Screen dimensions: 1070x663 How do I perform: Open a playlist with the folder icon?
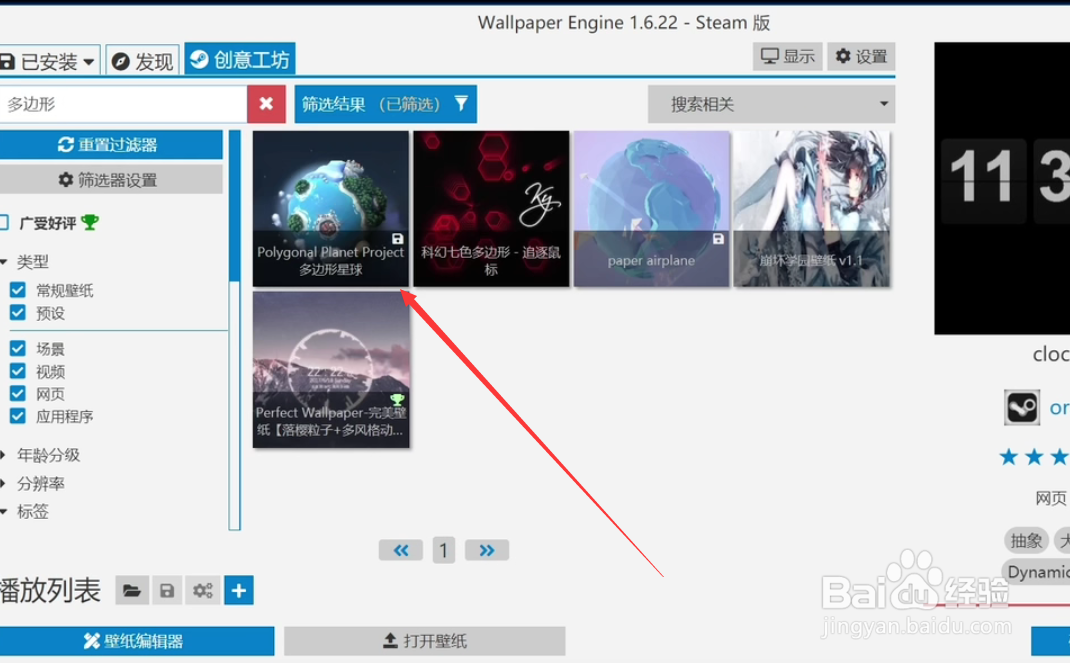point(132,591)
